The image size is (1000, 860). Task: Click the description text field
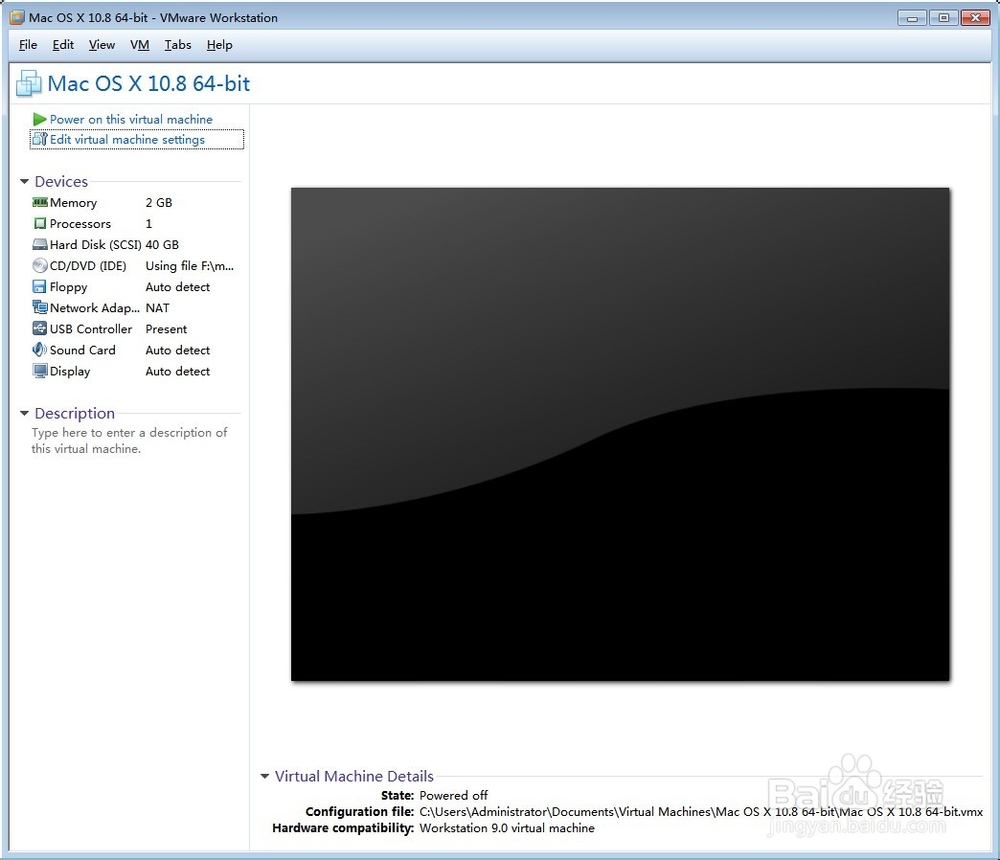coord(129,441)
